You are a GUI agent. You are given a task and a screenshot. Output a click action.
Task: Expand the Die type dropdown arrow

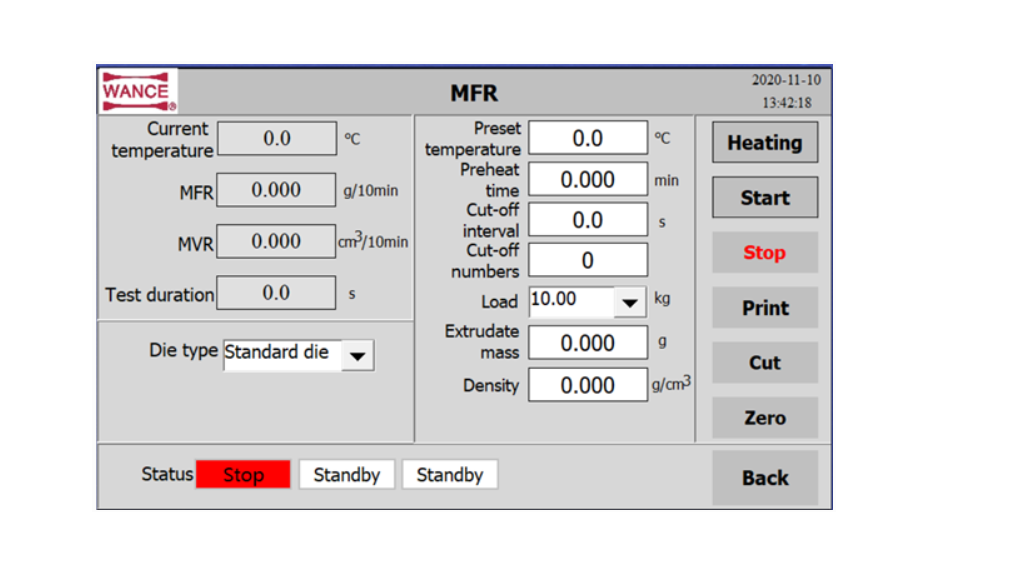pyautogui.click(x=357, y=355)
